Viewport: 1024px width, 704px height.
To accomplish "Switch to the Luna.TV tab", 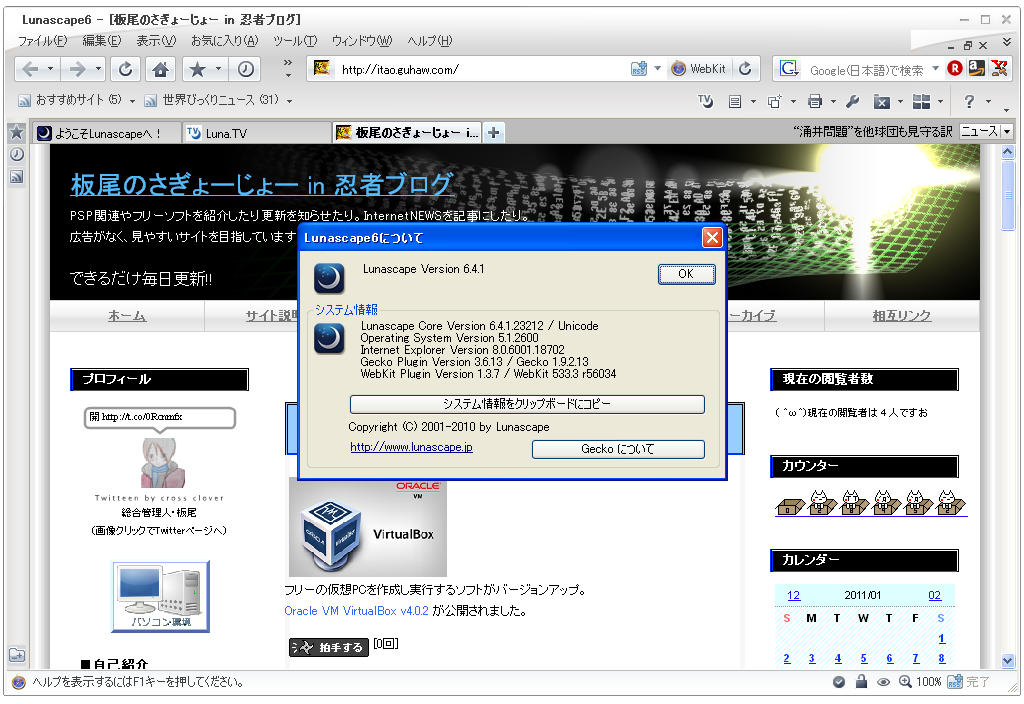I will click(x=257, y=133).
